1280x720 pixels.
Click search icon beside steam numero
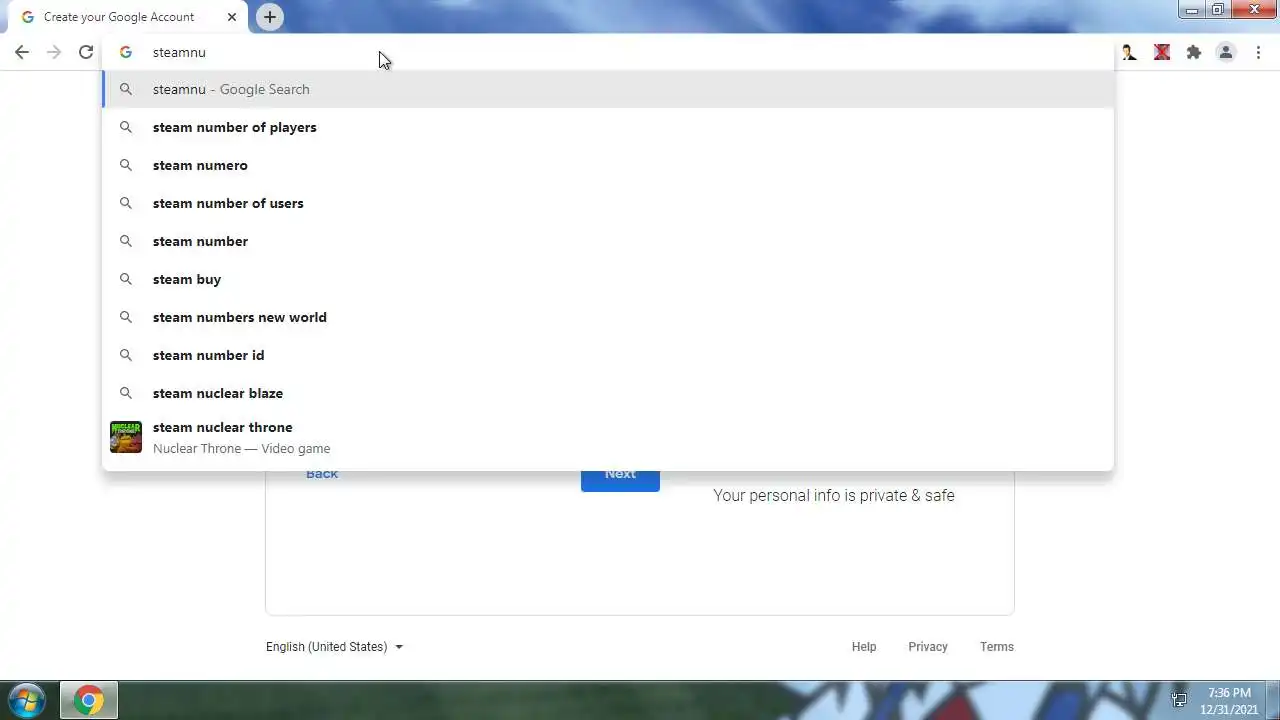pos(126,165)
